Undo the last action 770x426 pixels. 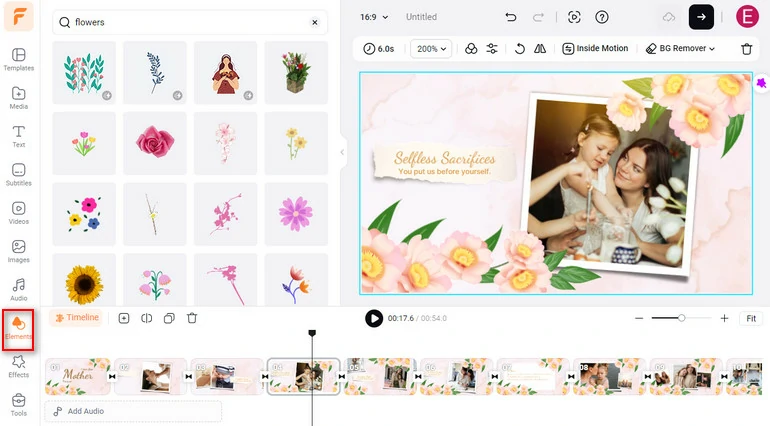(511, 17)
